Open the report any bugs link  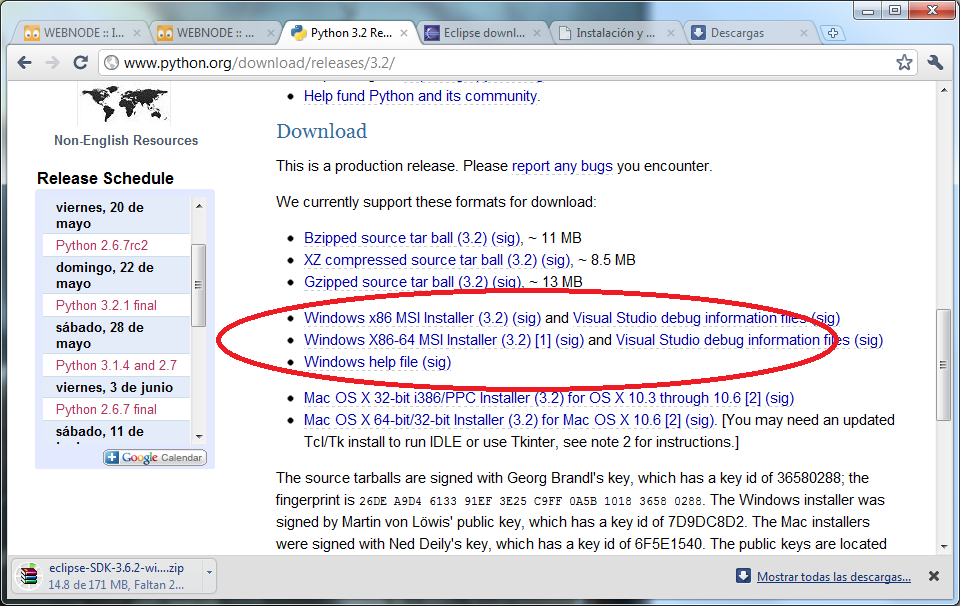pyautogui.click(x=562, y=166)
